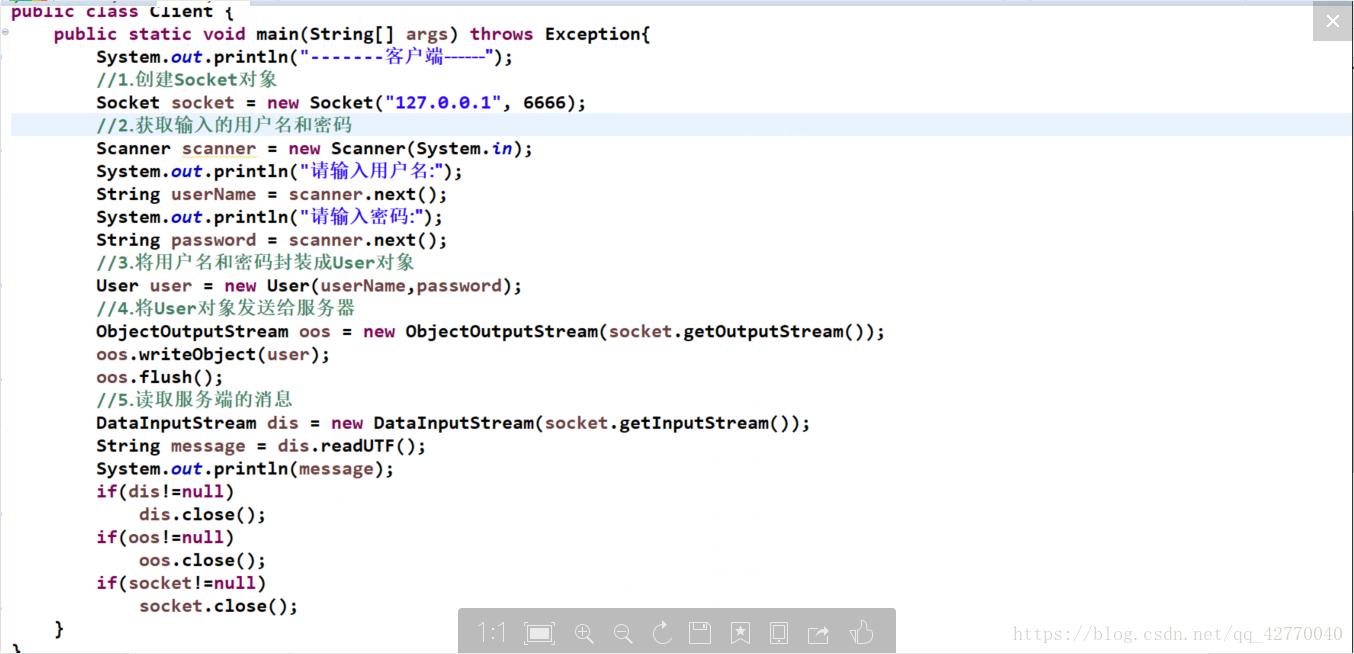Click 'String userName = scanner.next();' line
Viewport: 1354px width, 654px height.
(272, 195)
